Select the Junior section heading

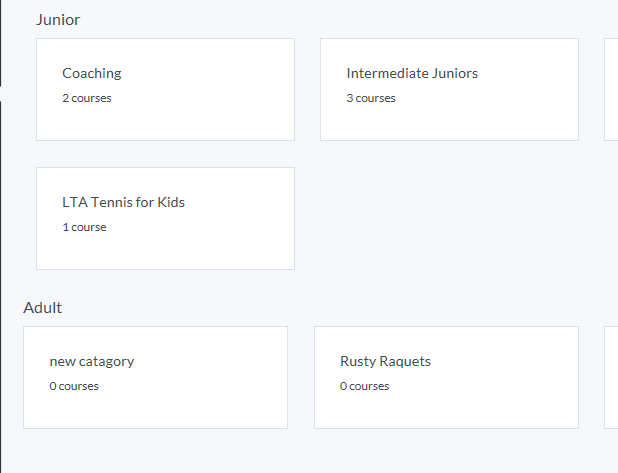[x=58, y=19]
